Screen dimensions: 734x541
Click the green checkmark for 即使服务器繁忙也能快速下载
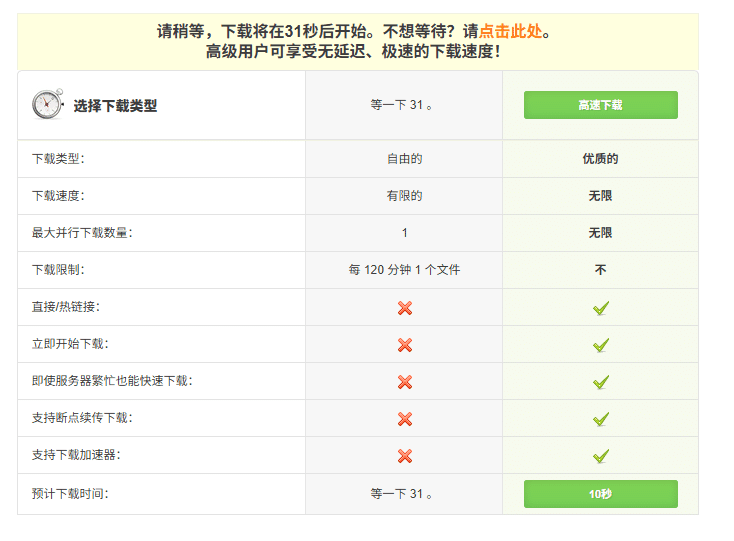click(x=600, y=382)
